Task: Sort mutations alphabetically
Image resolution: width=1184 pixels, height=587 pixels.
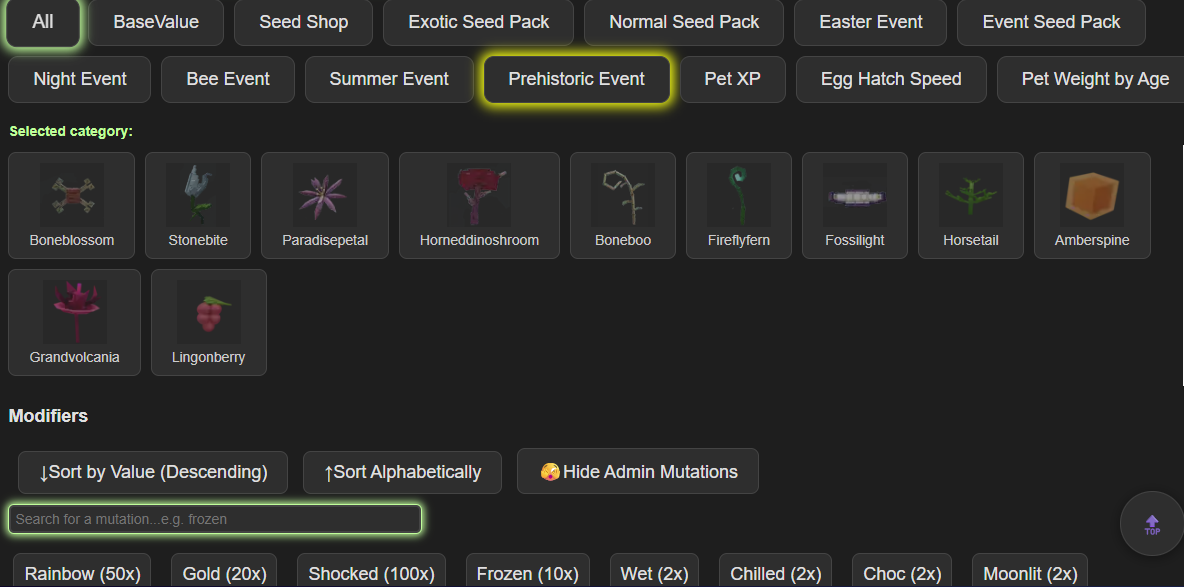Action: tap(402, 472)
